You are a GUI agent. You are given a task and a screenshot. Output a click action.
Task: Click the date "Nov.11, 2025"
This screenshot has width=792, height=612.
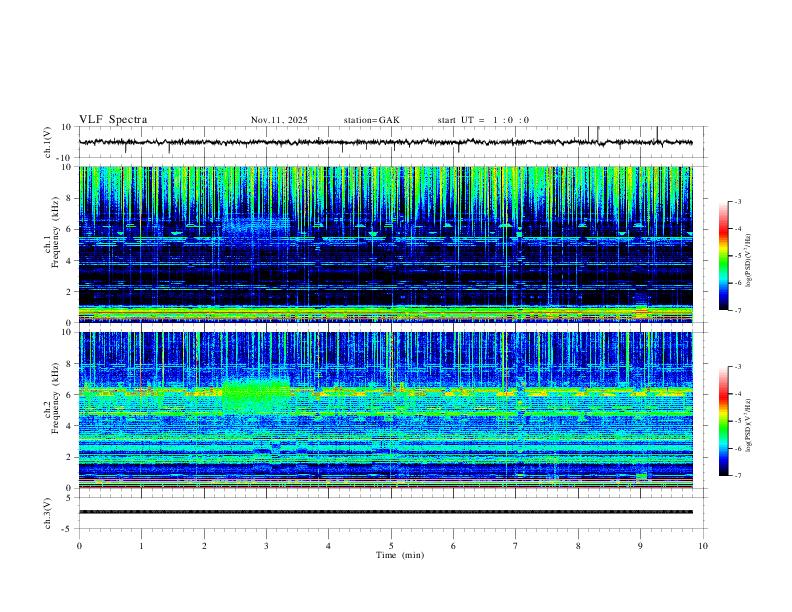pyautogui.click(x=279, y=120)
